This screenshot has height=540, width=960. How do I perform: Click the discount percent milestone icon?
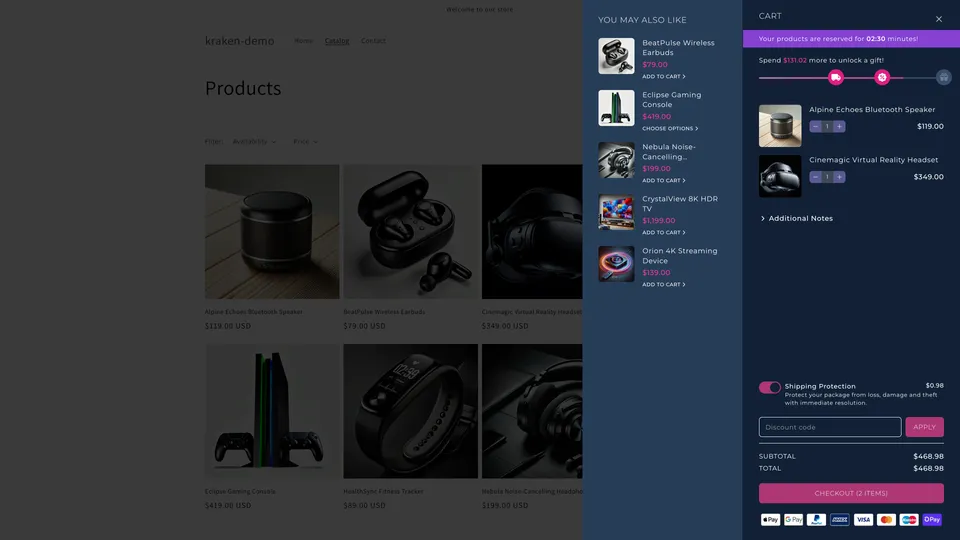(882, 77)
